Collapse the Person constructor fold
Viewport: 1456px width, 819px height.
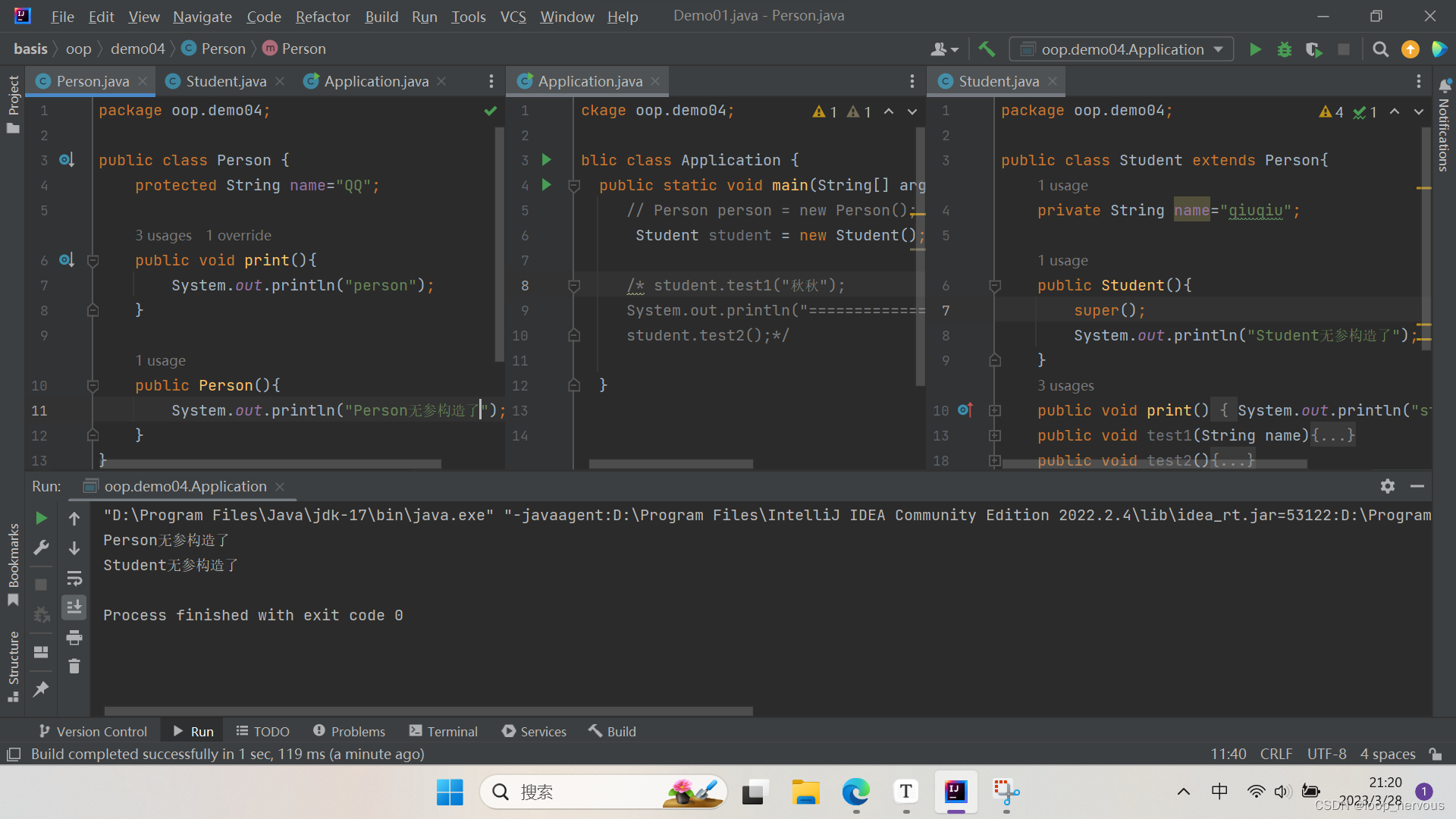click(93, 386)
